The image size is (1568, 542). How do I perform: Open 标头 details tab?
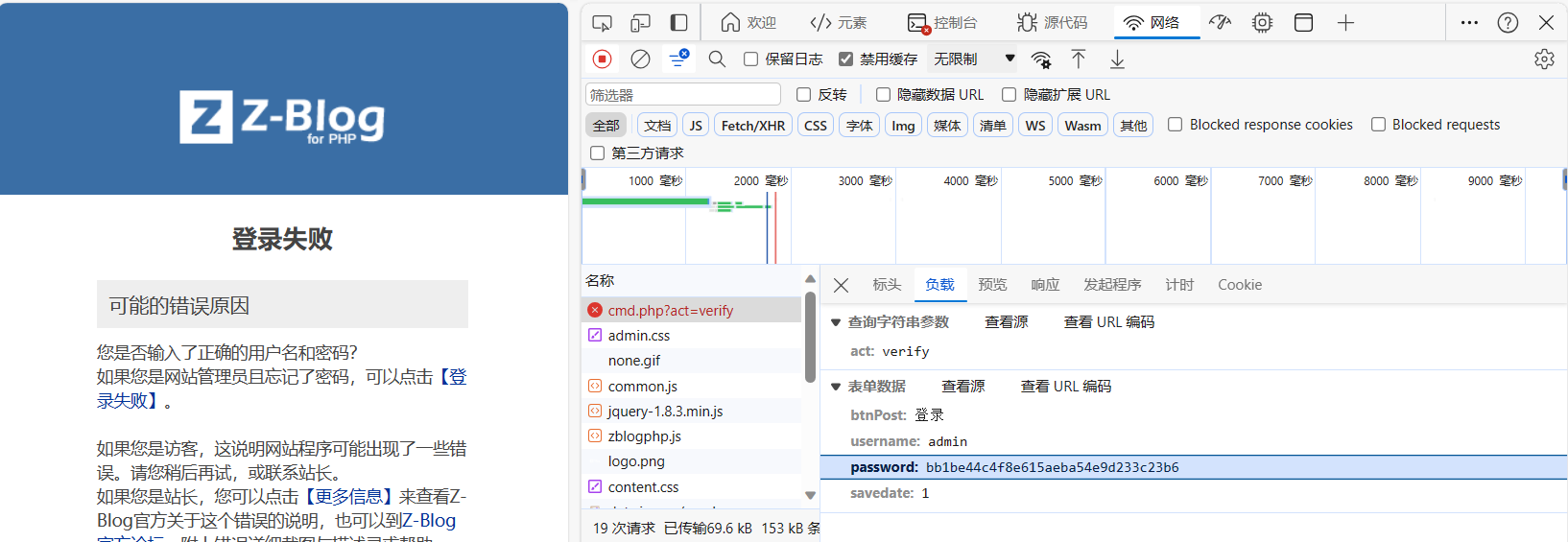pyautogui.click(x=887, y=285)
